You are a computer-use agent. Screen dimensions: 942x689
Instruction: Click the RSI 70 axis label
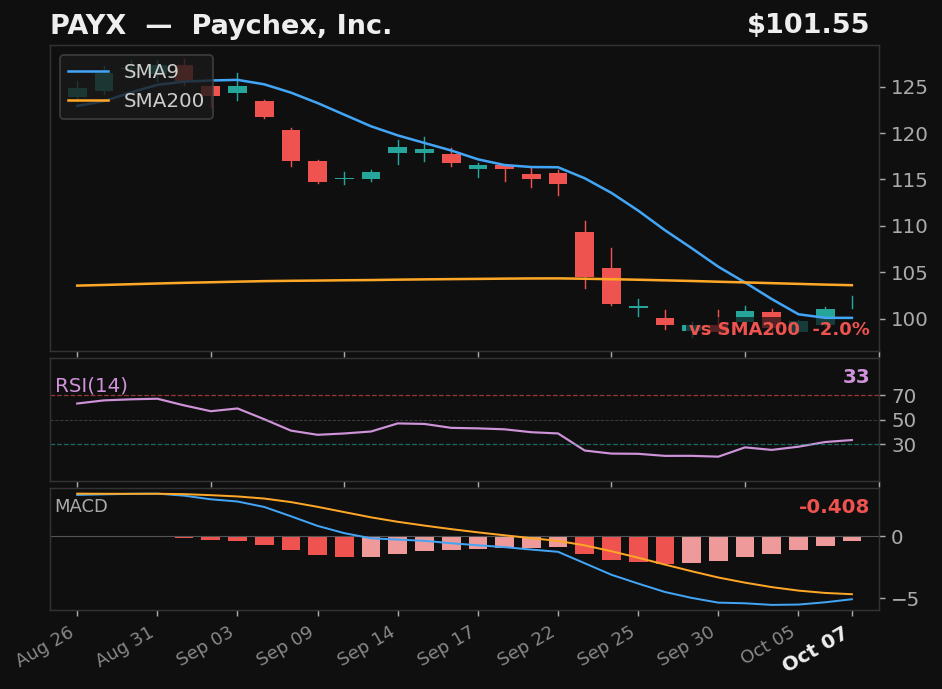(x=904, y=396)
